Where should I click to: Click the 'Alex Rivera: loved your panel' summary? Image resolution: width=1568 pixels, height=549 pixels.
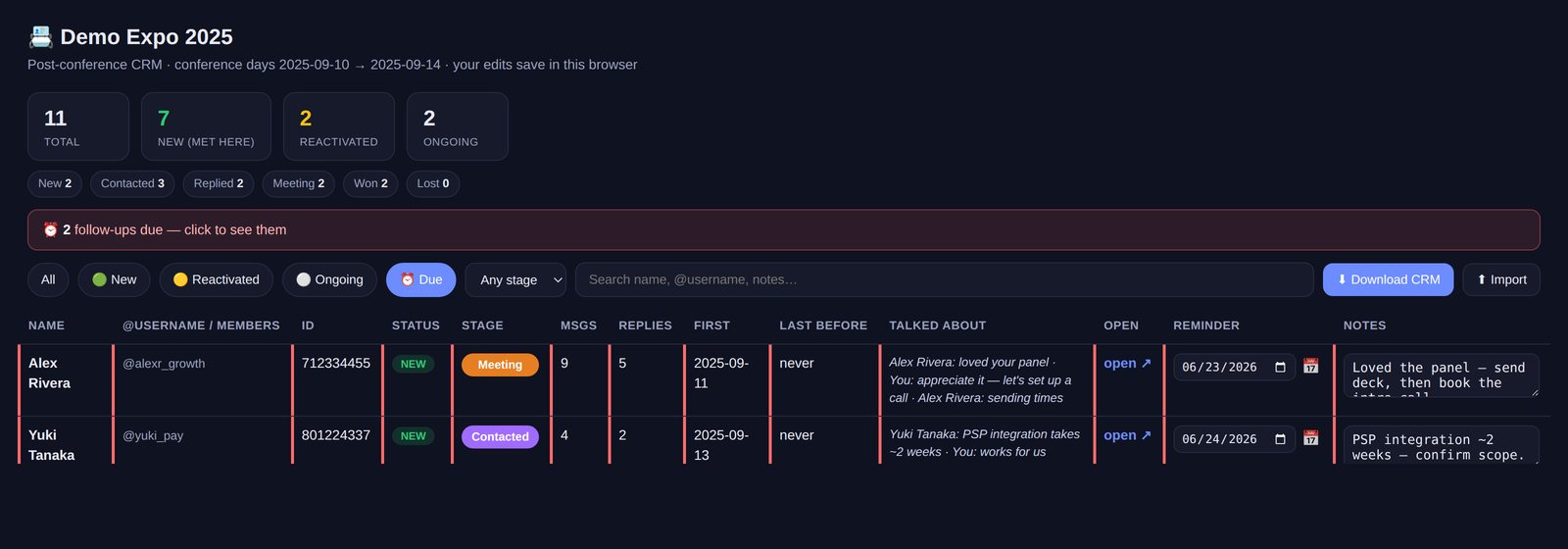tap(982, 380)
